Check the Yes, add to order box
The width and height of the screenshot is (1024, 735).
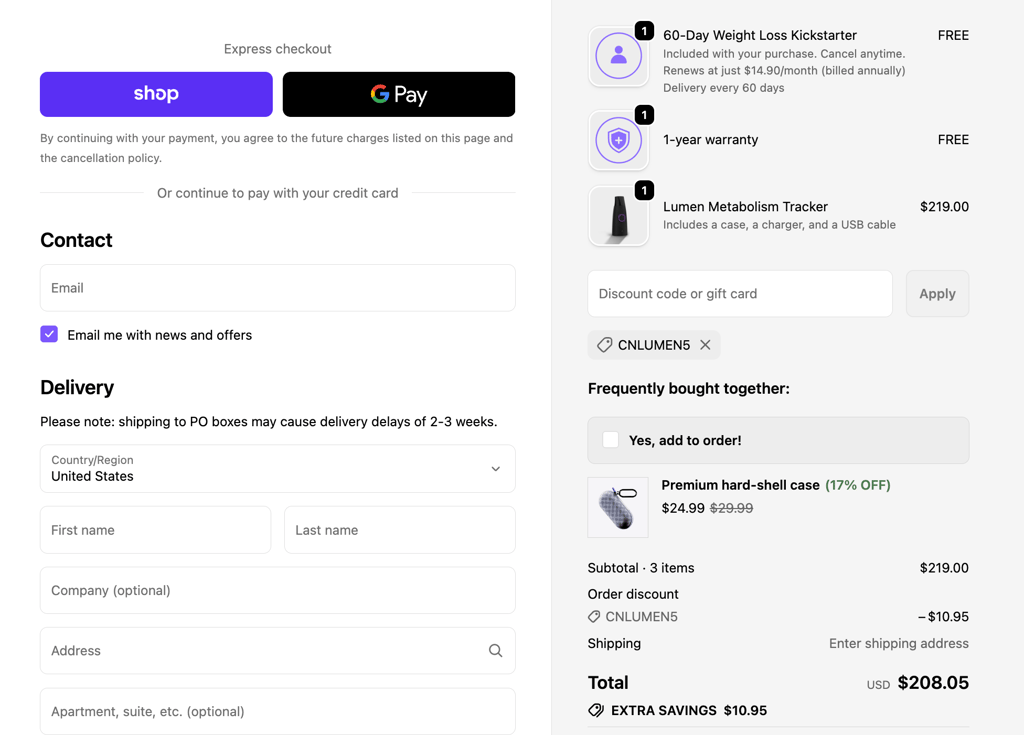[x=611, y=440]
